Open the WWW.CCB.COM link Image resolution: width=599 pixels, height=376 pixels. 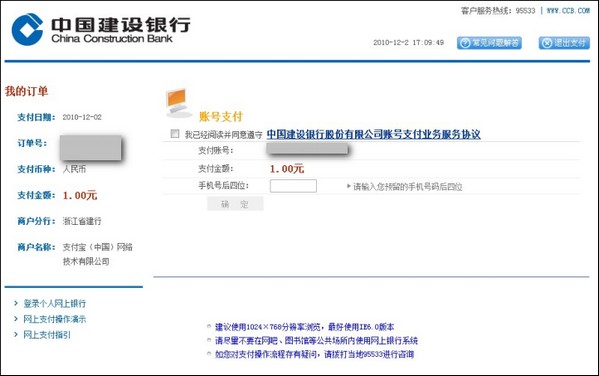pyautogui.click(x=568, y=11)
